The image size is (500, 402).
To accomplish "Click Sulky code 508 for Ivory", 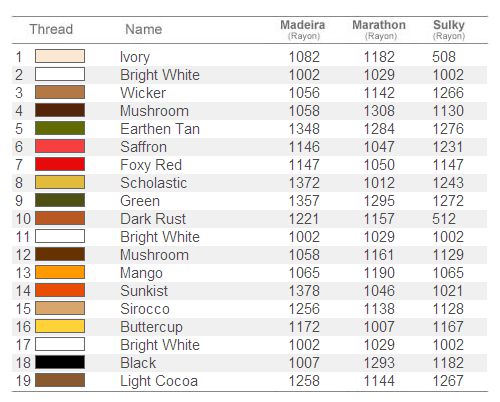I will pos(444,57).
